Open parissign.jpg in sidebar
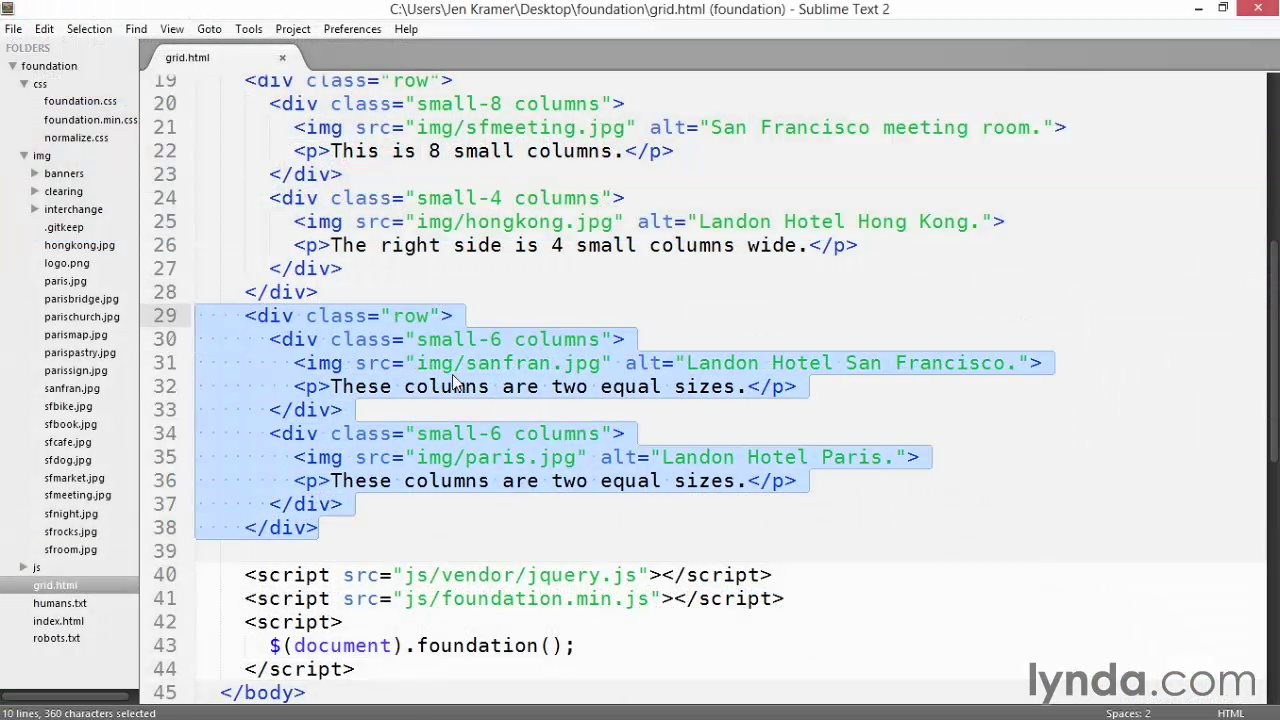 [x=75, y=371]
